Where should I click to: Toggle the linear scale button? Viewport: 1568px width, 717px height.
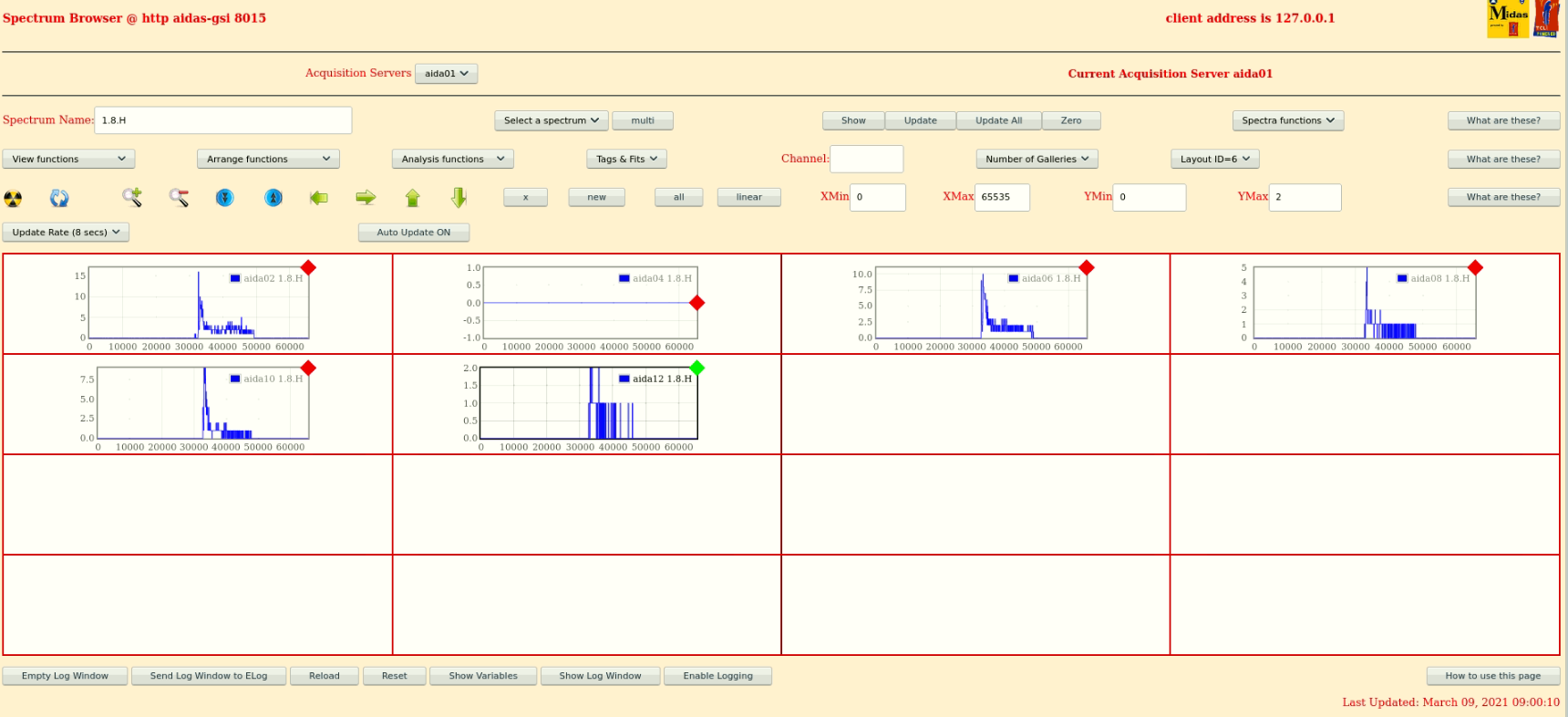(748, 197)
